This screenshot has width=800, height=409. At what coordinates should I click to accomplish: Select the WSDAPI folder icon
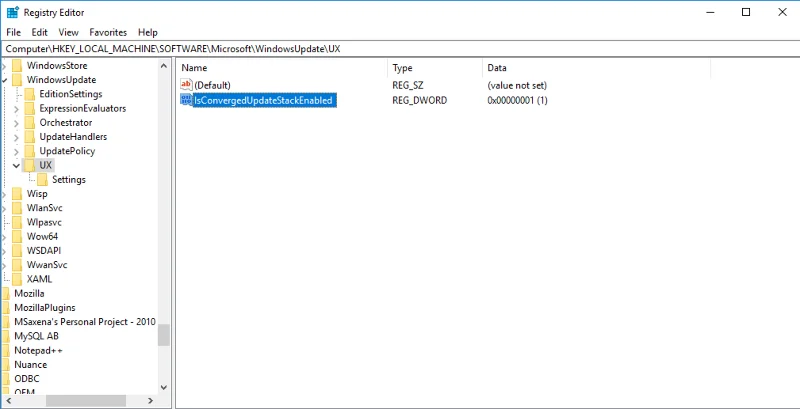[x=17, y=251]
